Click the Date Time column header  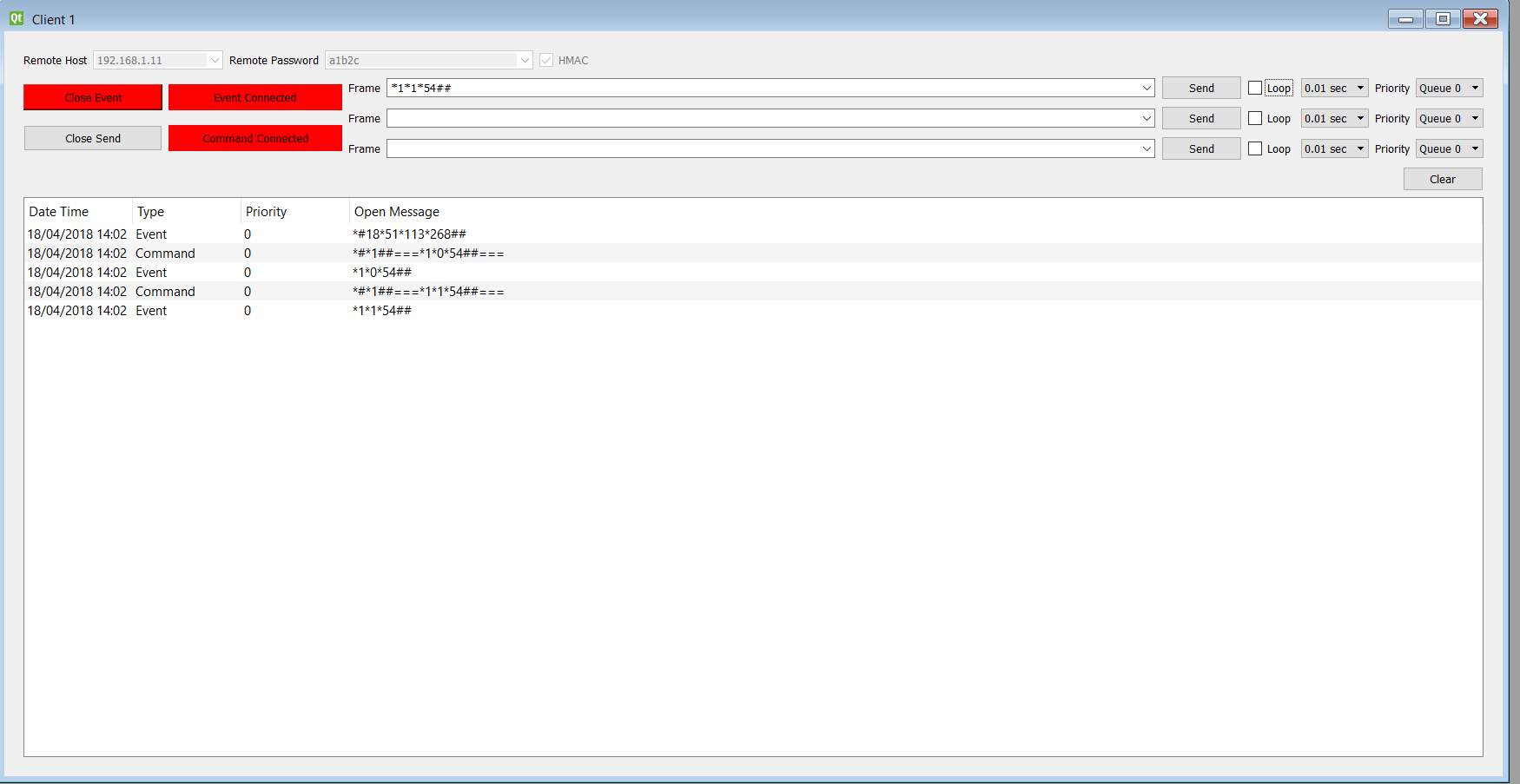tap(78, 211)
